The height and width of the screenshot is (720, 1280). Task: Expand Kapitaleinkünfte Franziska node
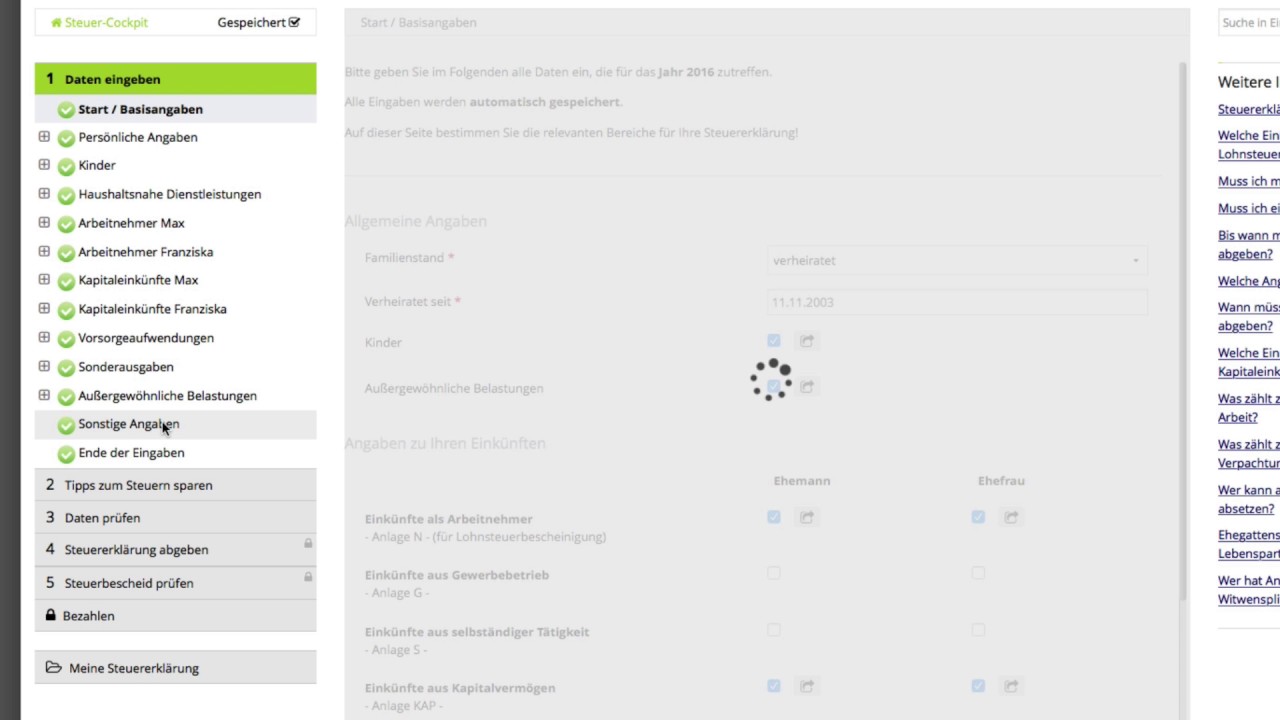click(x=44, y=308)
